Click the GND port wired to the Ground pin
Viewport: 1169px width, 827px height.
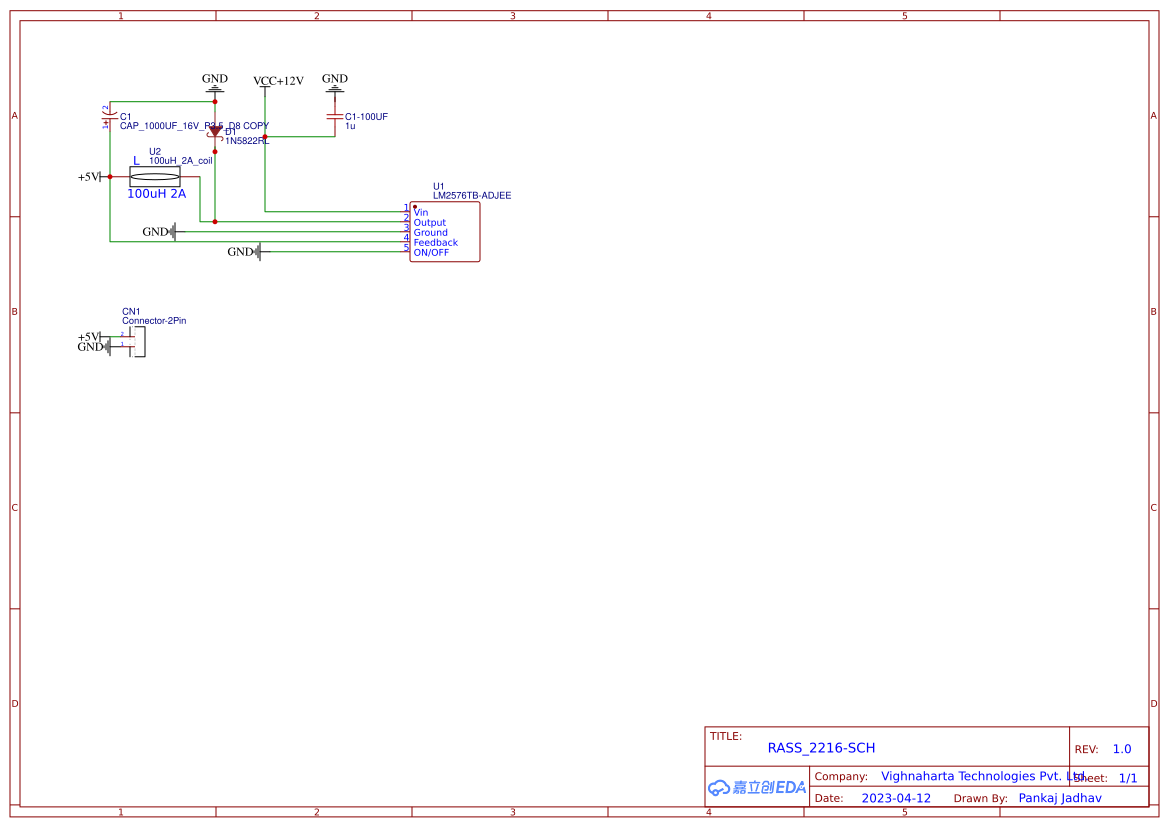(170, 231)
